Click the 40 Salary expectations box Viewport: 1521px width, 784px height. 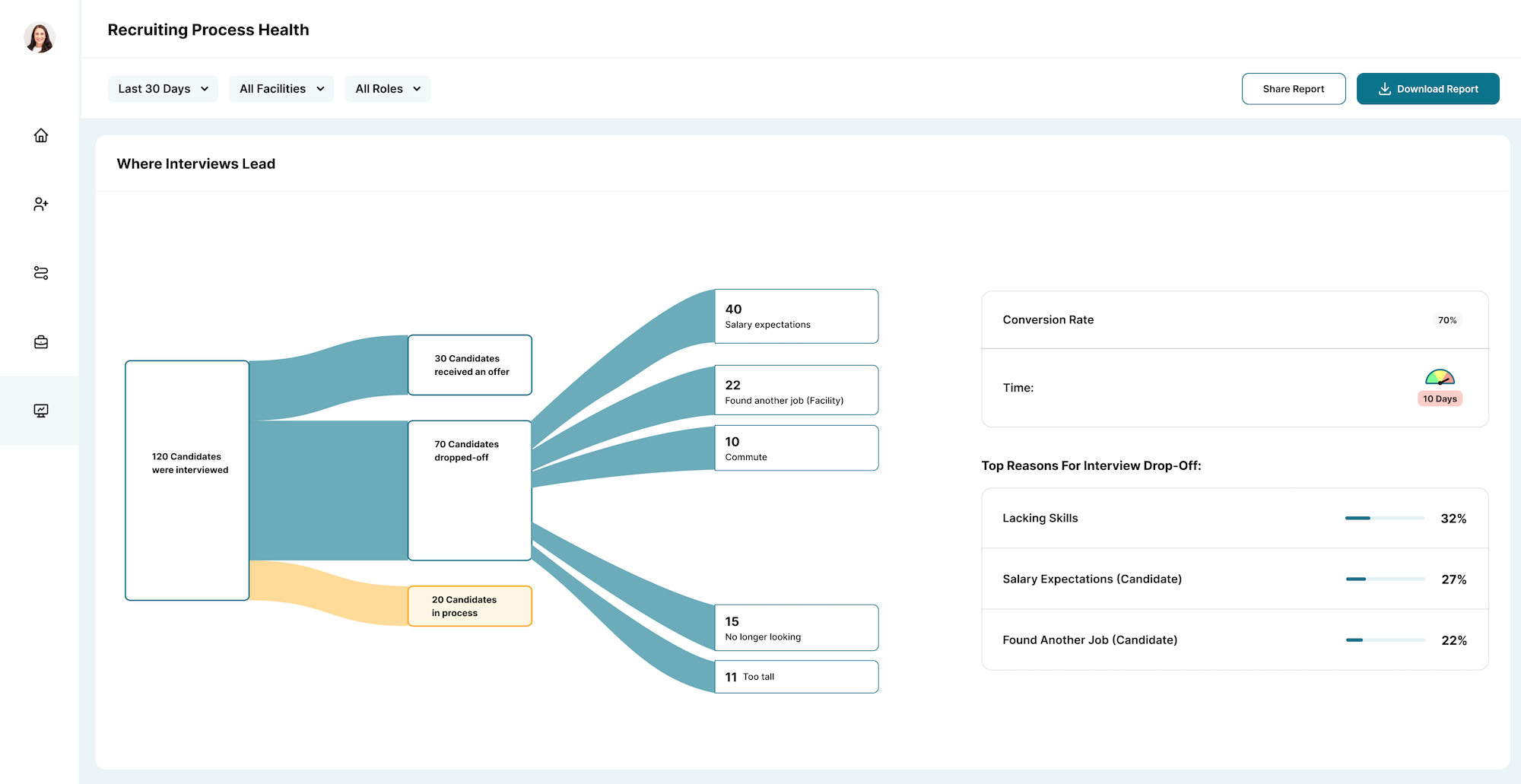pos(796,316)
